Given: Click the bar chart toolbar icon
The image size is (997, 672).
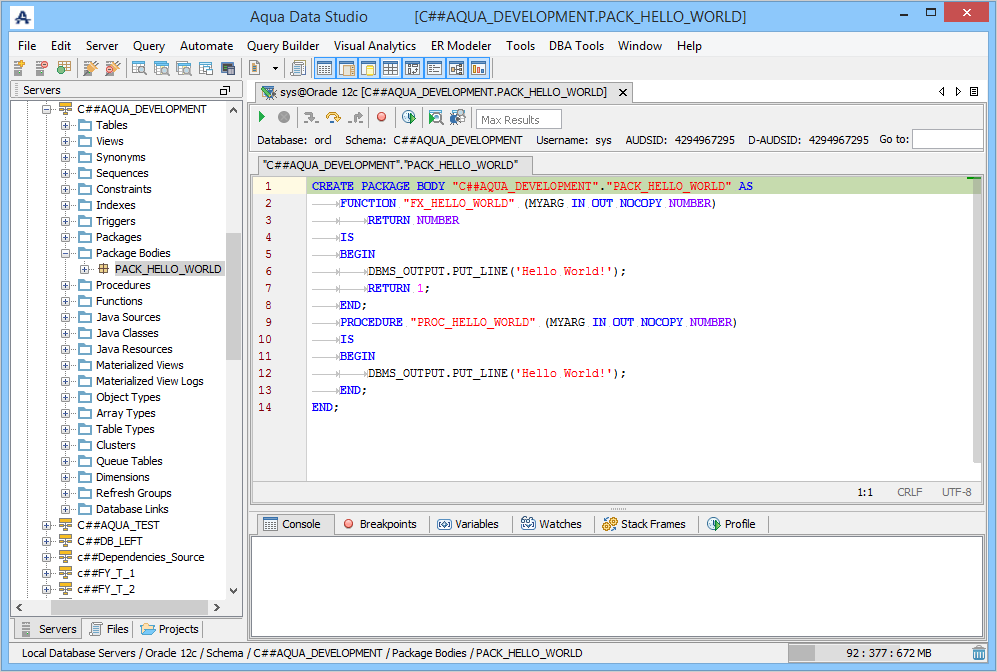Looking at the screenshot, I should pyautogui.click(x=478, y=68).
